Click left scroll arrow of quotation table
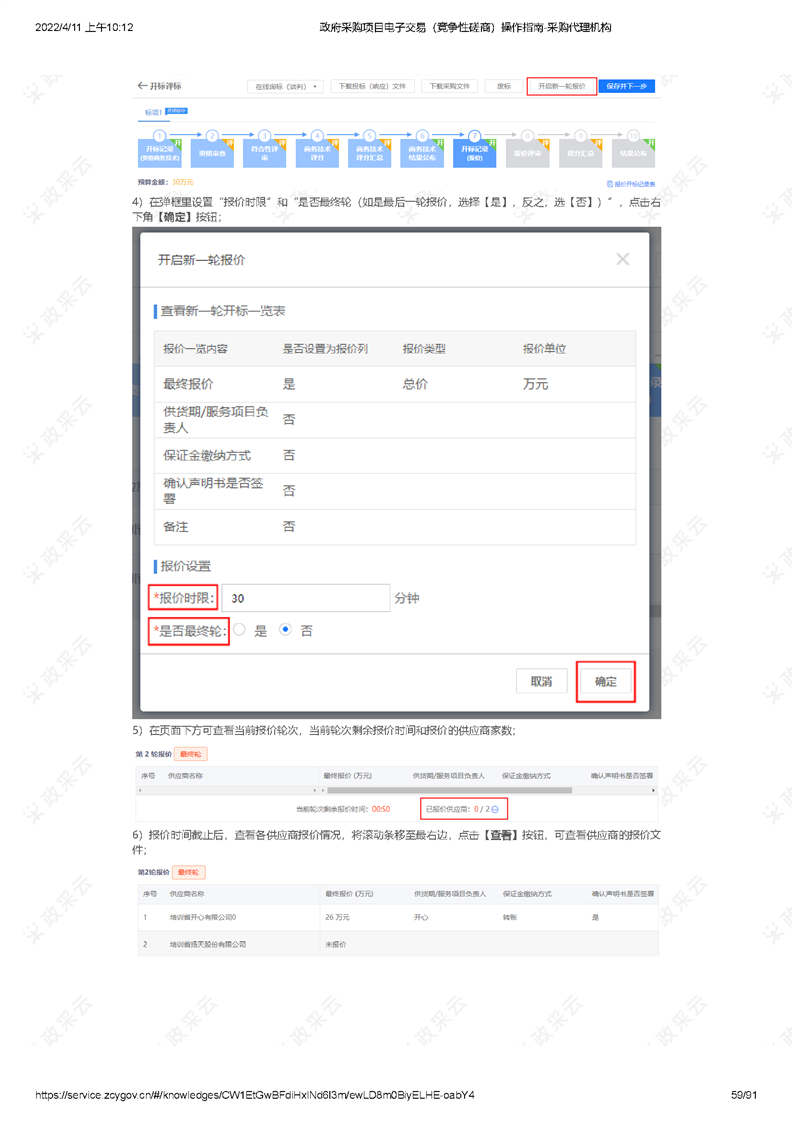This screenshot has width=793, height=1121. pyautogui.click(x=138, y=790)
